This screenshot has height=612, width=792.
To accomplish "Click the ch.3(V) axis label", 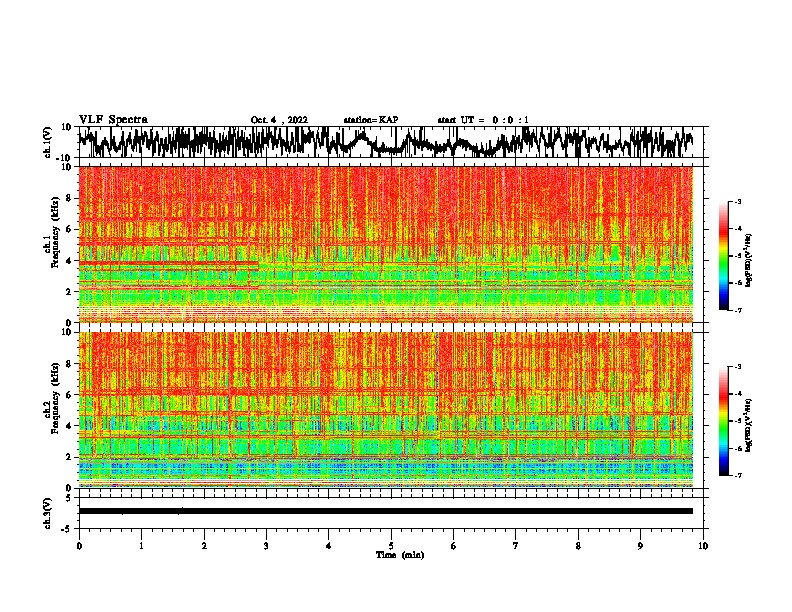I will tap(48, 513).
